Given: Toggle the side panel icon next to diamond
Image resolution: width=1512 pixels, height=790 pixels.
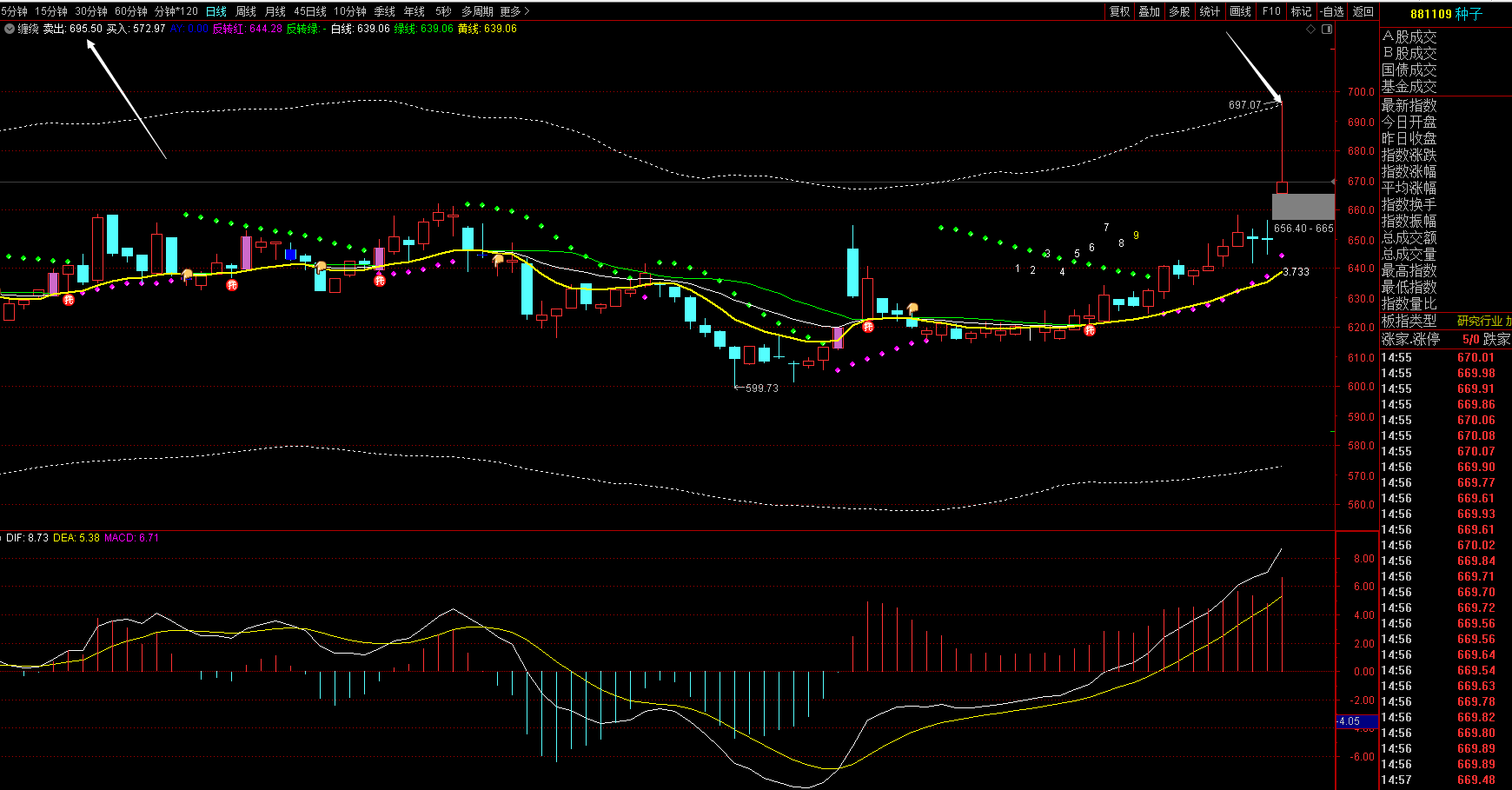Looking at the screenshot, I should [x=1327, y=29].
